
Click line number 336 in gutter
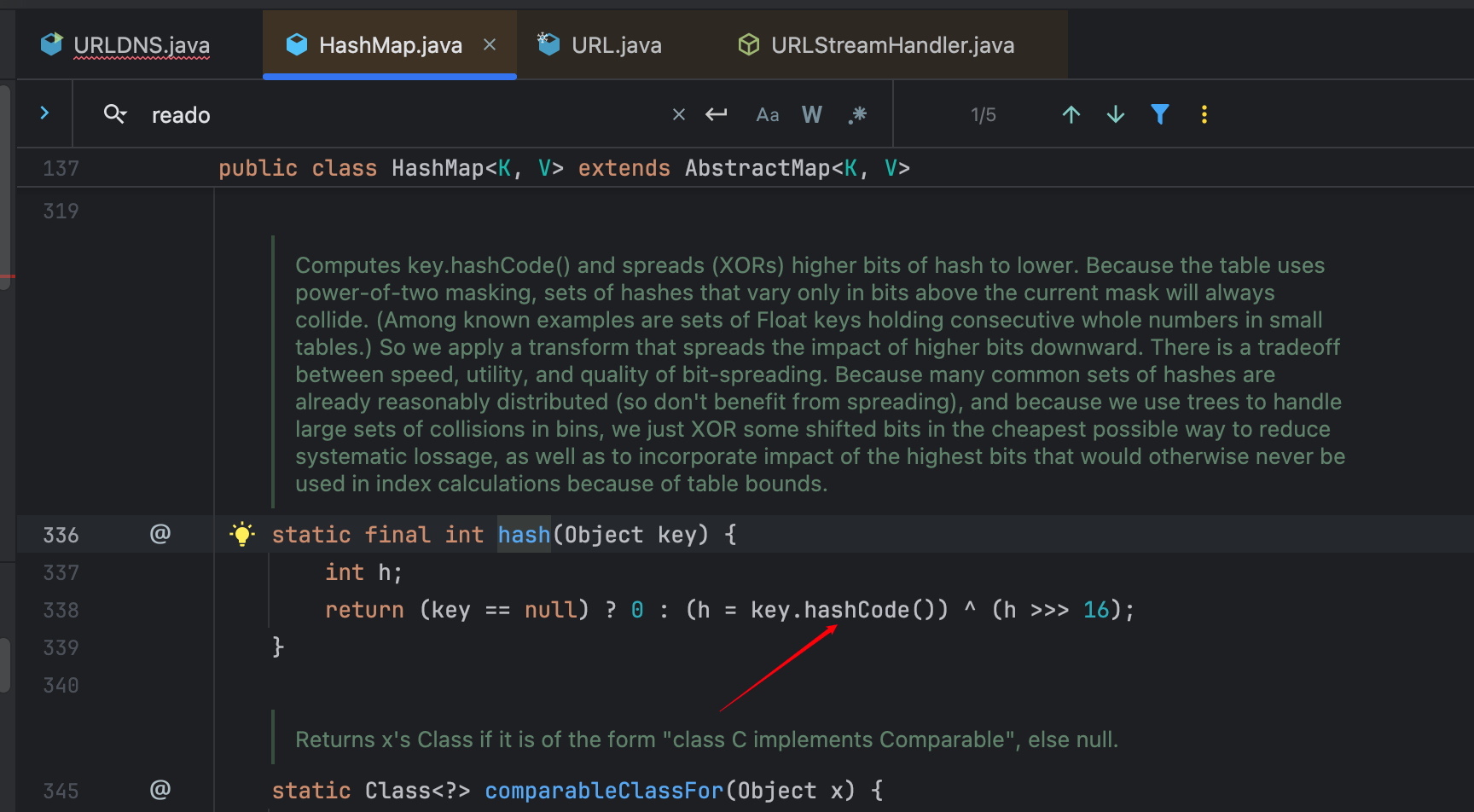pyautogui.click(x=61, y=536)
